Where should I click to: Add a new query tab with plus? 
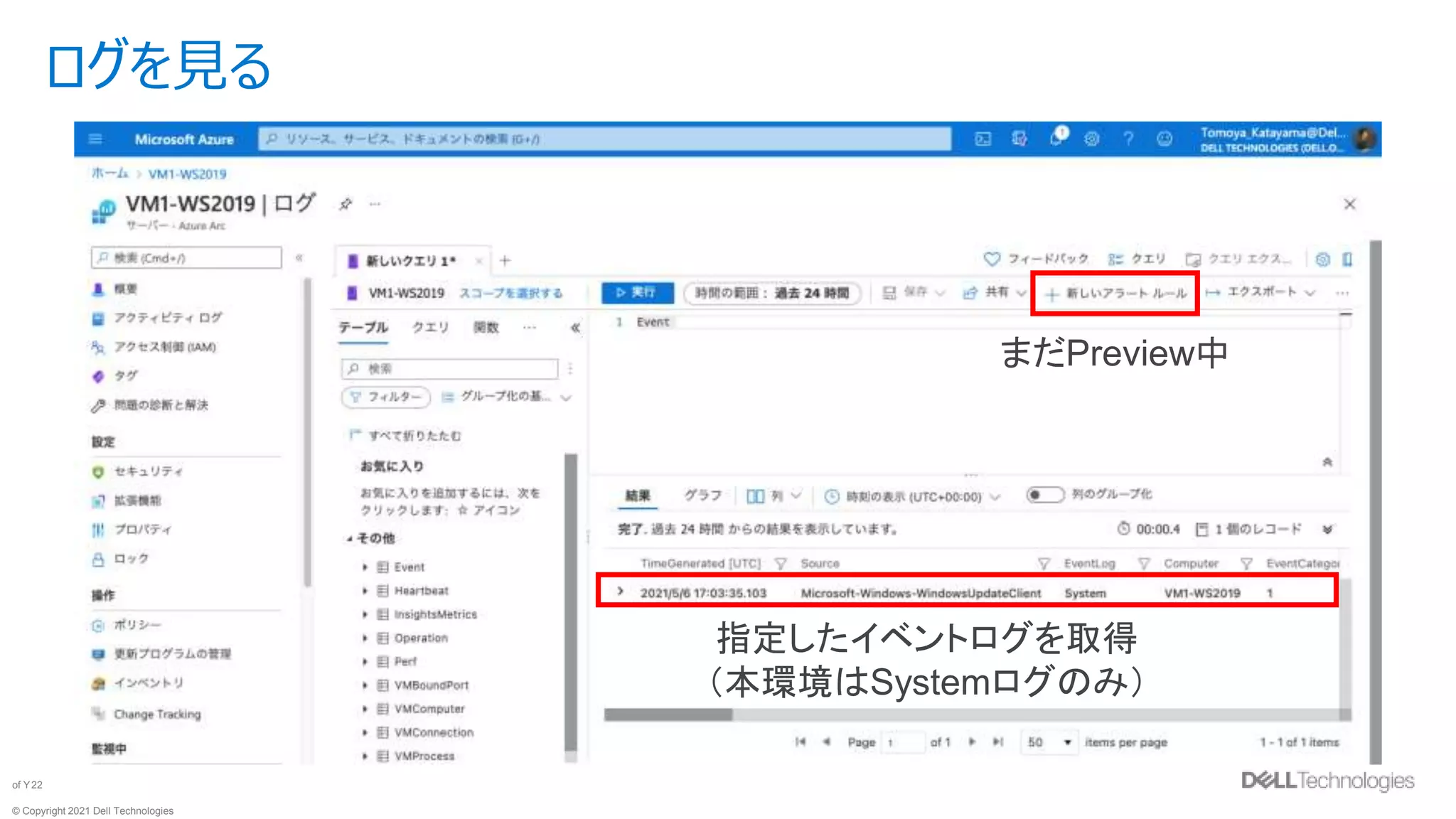tap(505, 260)
